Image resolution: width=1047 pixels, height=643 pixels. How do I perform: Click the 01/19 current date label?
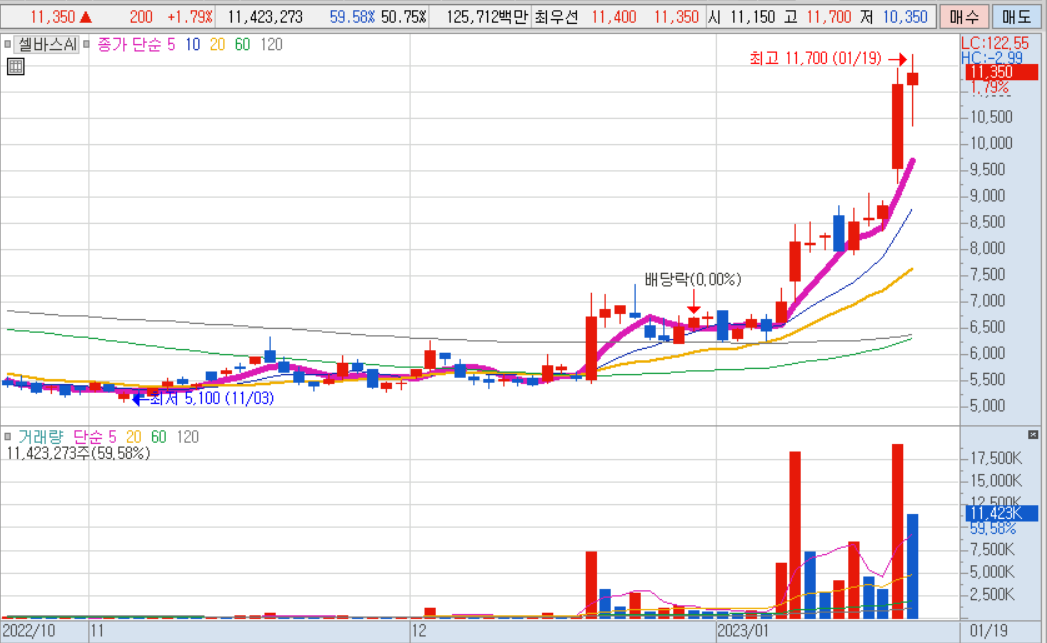pyautogui.click(x=989, y=631)
